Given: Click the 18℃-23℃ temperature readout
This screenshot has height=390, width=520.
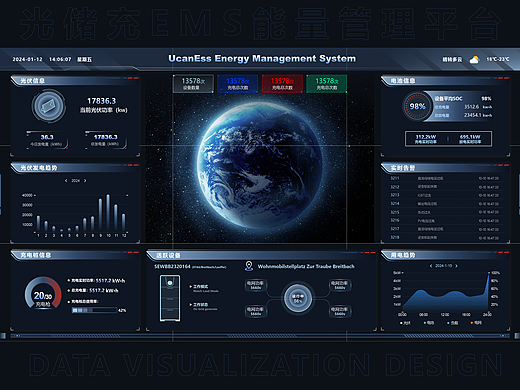Looking at the screenshot, I should tap(498, 59).
